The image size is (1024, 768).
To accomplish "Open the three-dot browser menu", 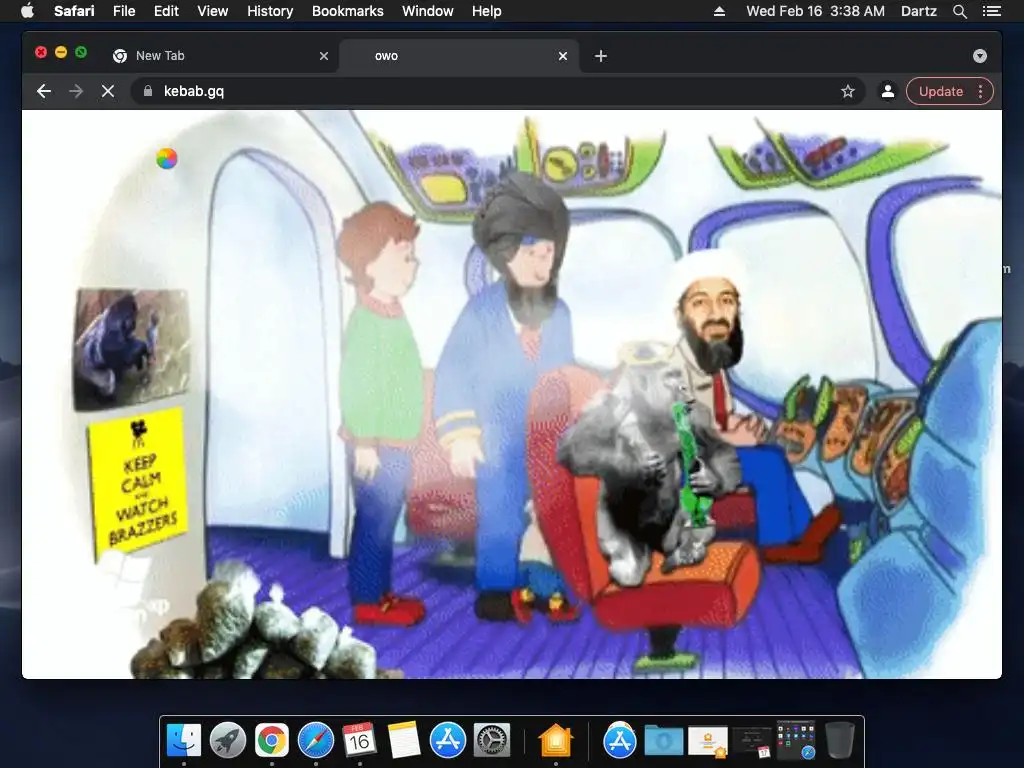I will [980, 91].
